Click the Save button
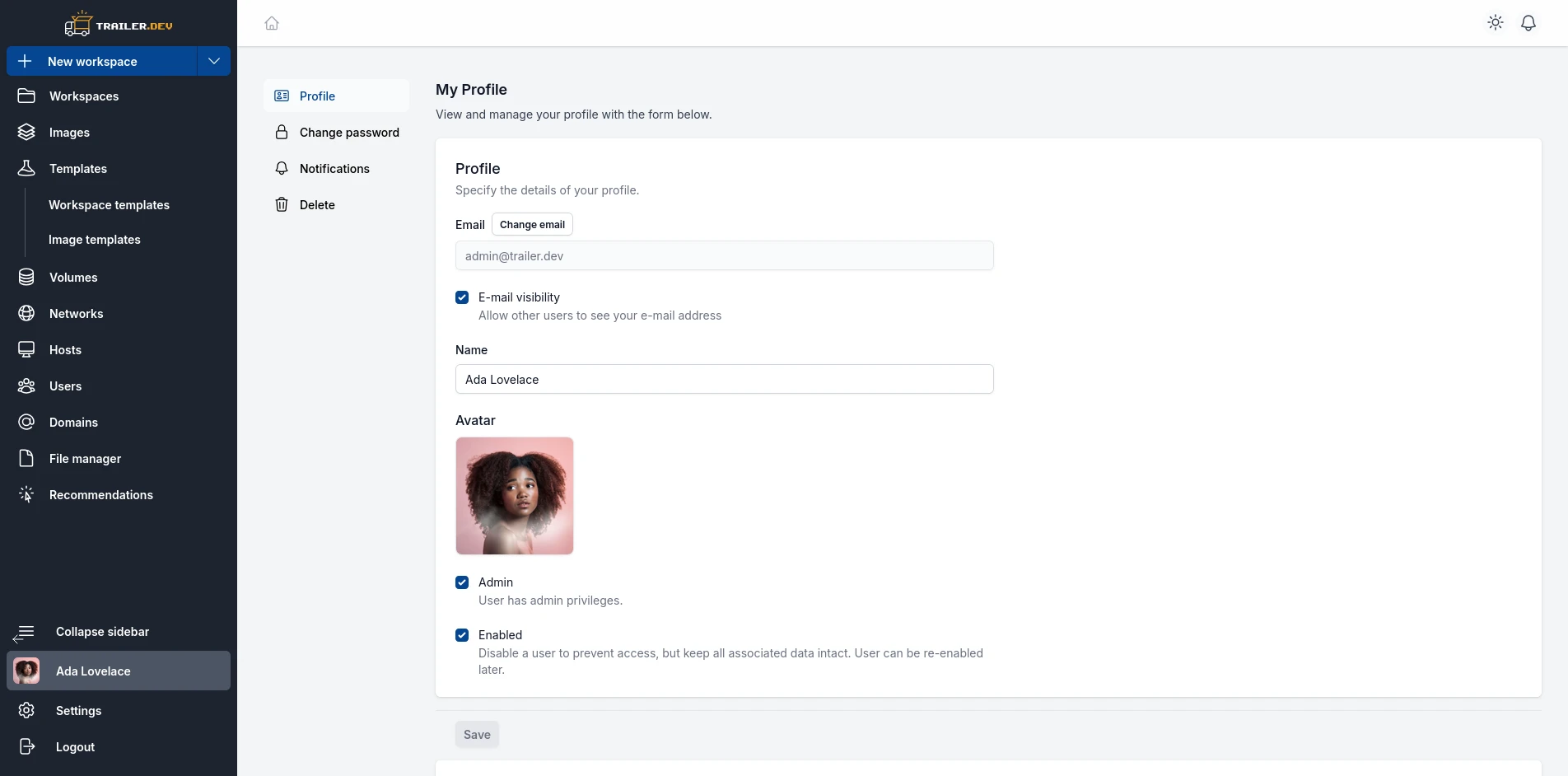 tap(477, 734)
